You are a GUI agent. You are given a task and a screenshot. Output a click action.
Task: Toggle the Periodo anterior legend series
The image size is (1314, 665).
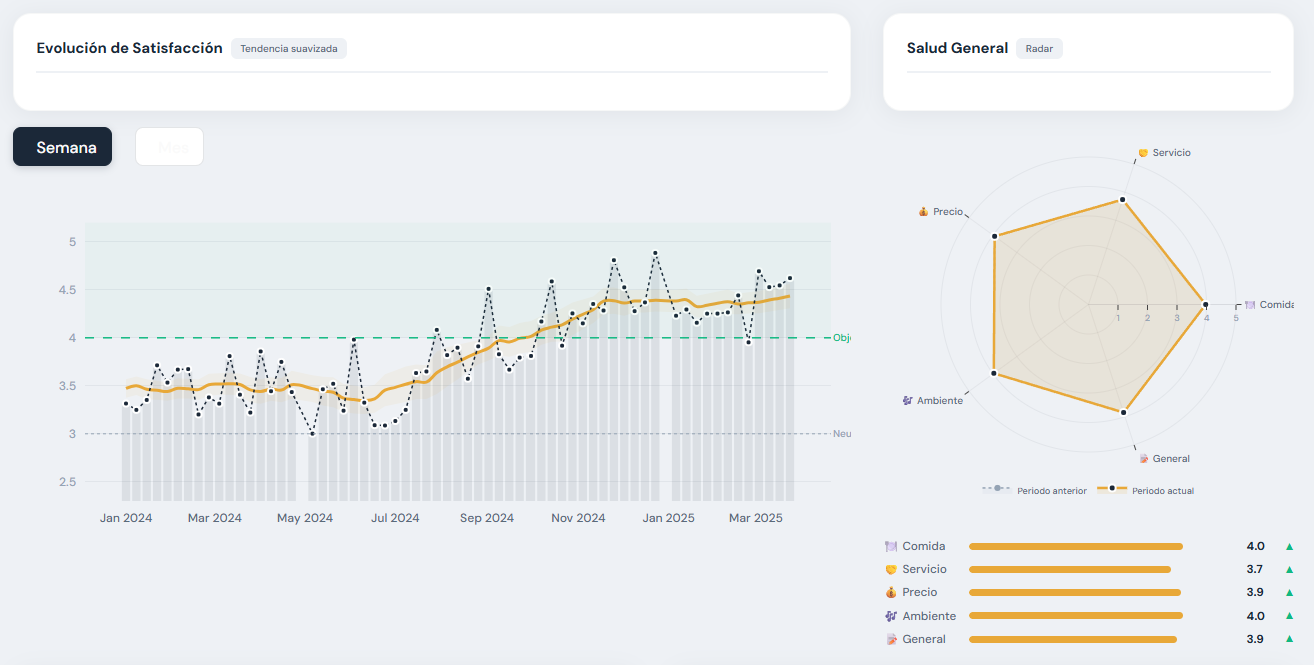1035,490
